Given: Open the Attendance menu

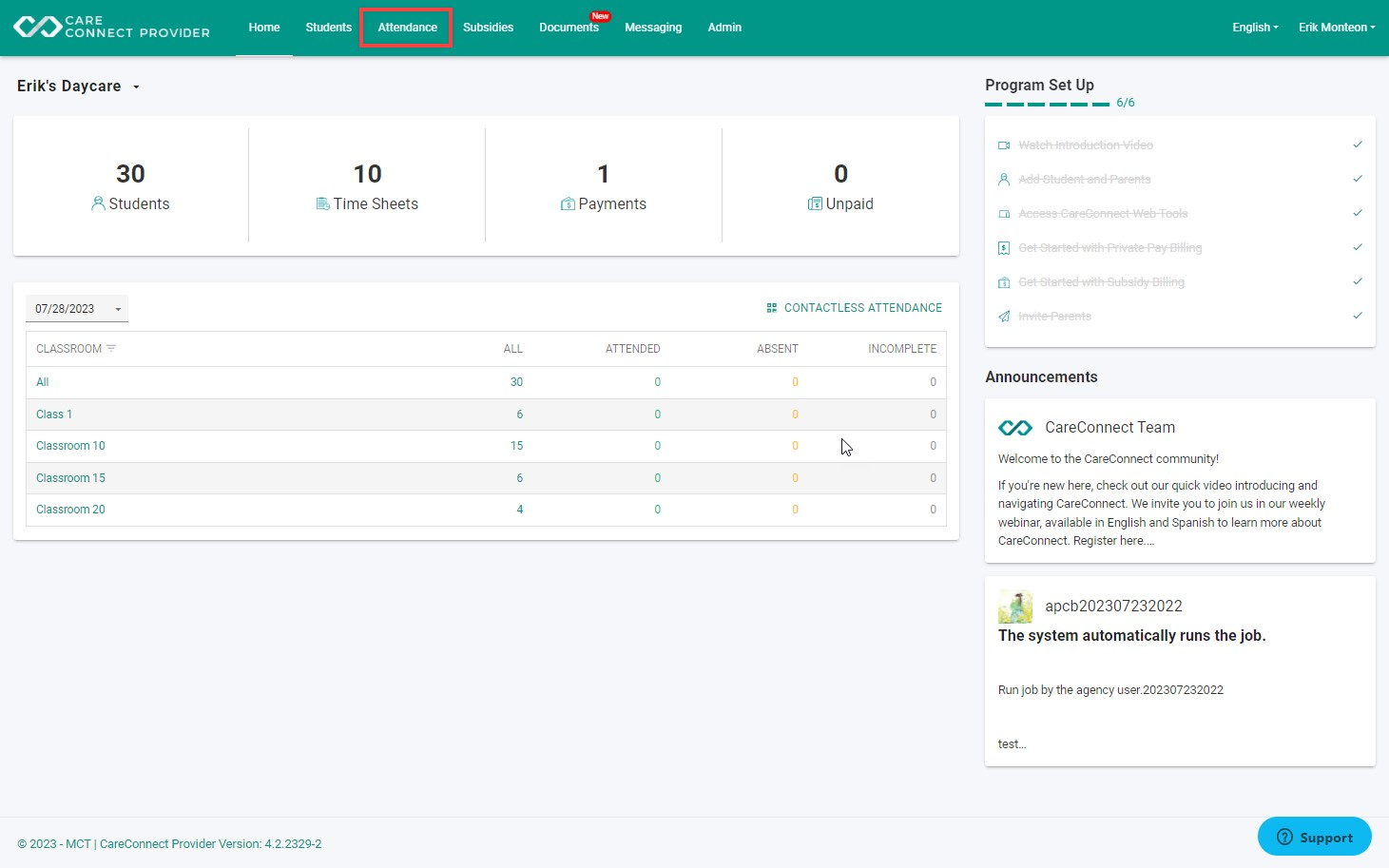Looking at the screenshot, I should (x=407, y=28).
